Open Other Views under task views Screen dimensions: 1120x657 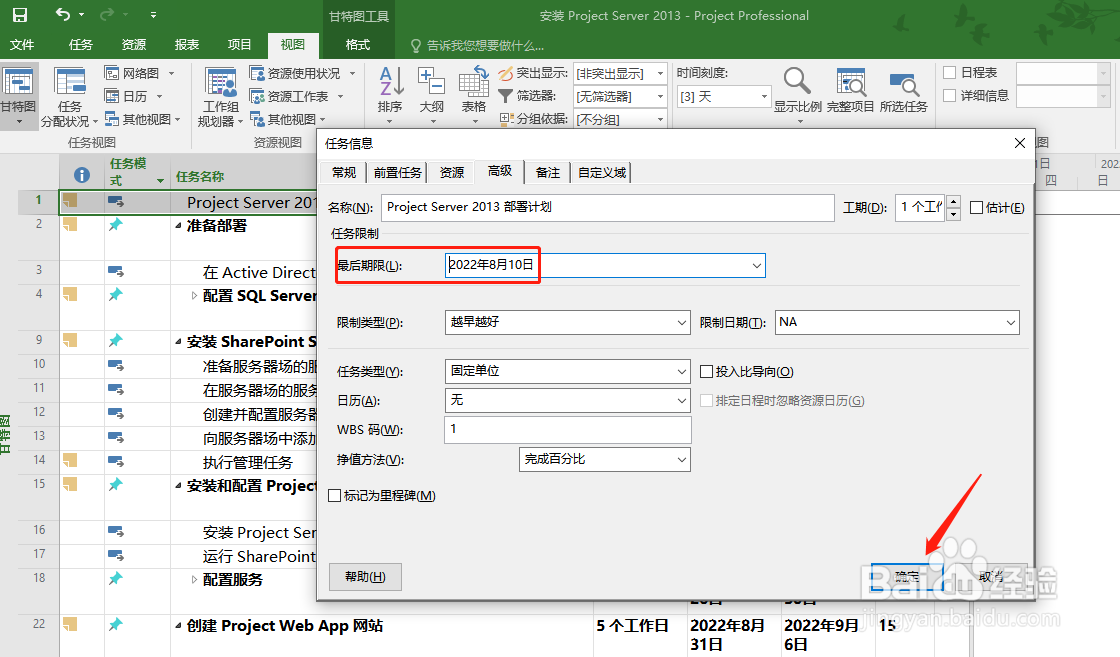pyautogui.click(x=142, y=119)
